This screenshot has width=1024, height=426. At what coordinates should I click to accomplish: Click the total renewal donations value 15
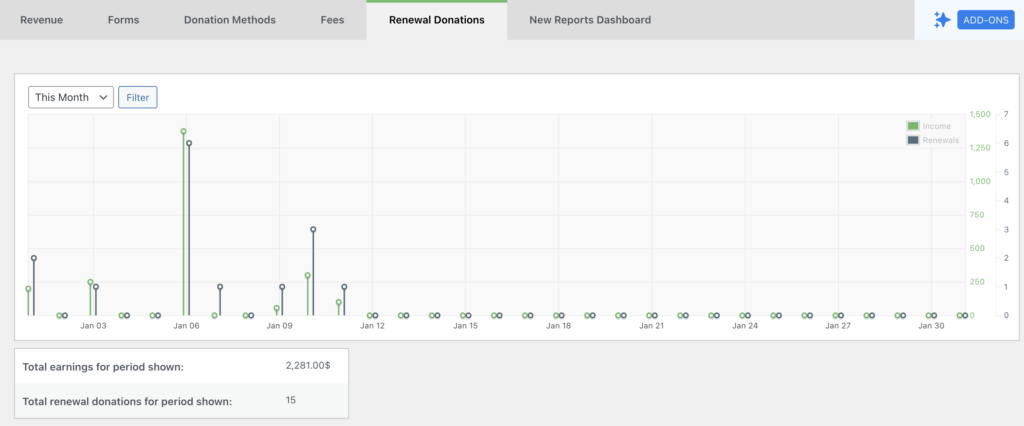pyautogui.click(x=292, y=400)
